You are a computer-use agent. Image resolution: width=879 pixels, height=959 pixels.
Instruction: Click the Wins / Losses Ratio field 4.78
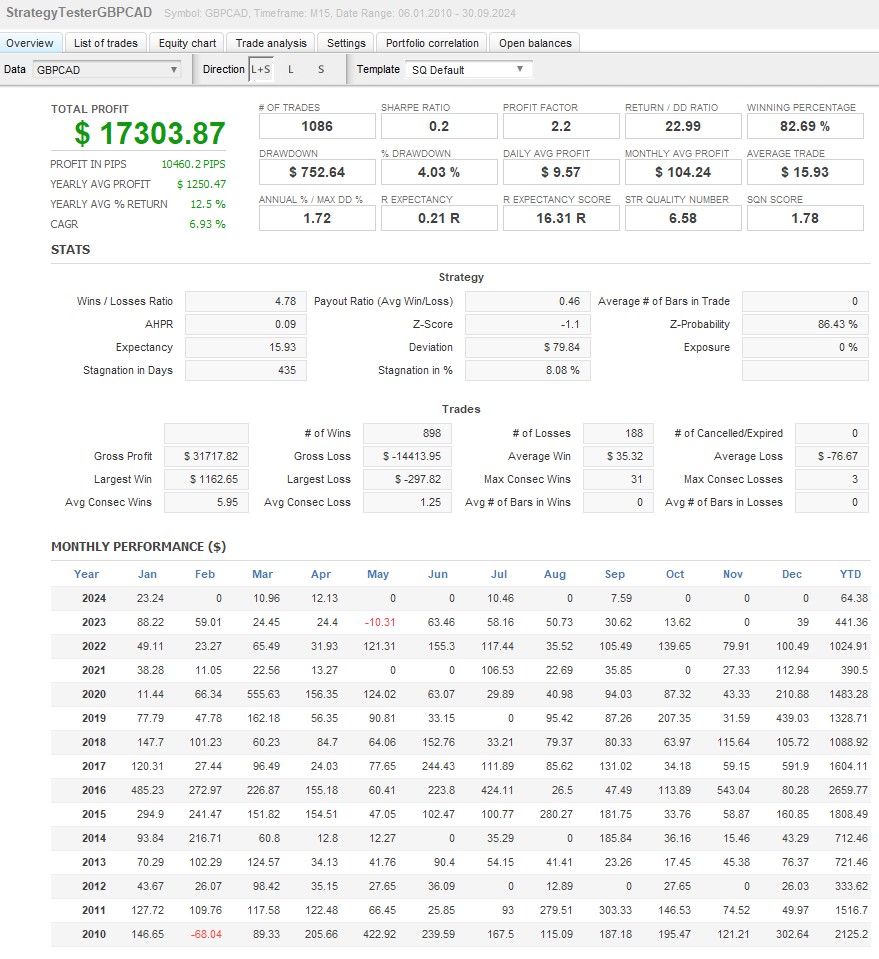pos(245,302)
